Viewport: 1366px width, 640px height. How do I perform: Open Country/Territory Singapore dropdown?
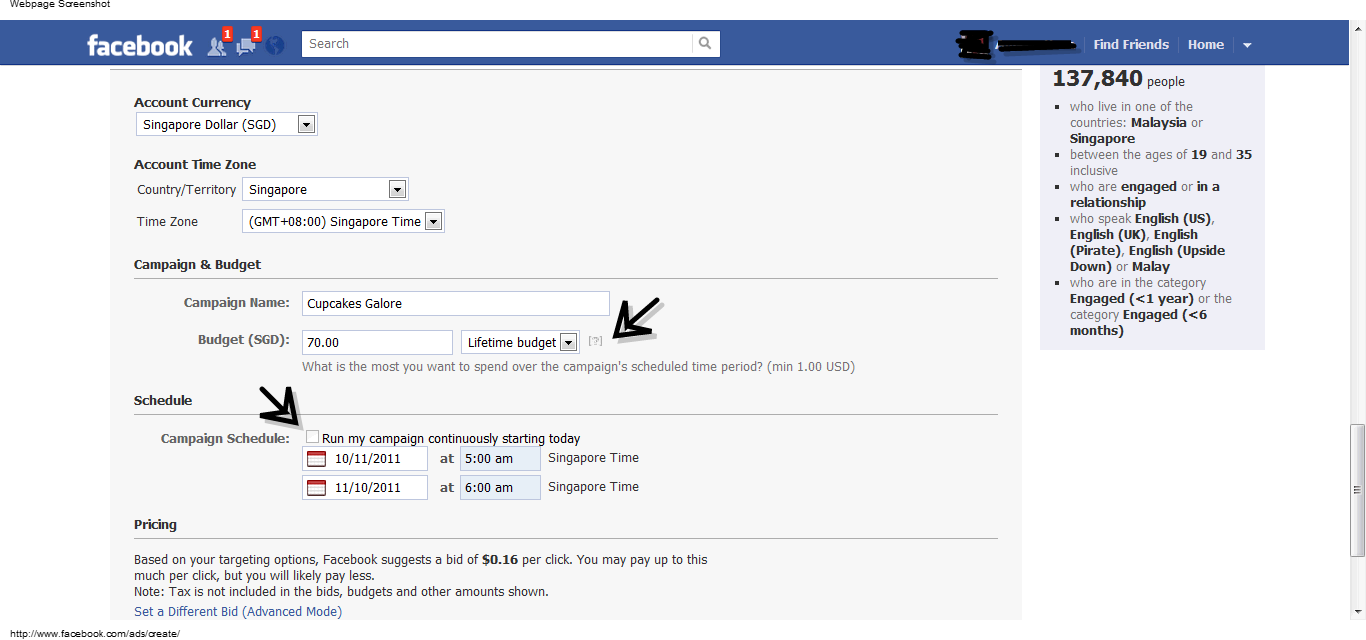point(325,189)
